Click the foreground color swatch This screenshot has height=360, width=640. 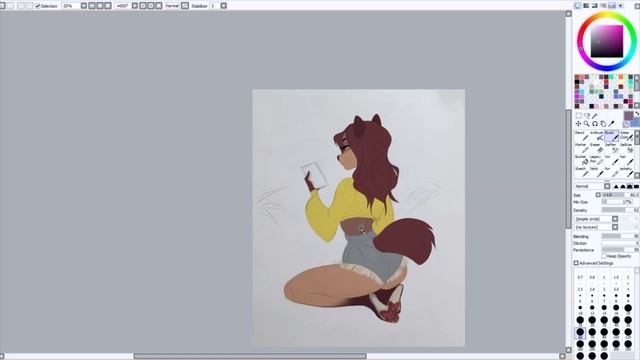pos(629,116)
